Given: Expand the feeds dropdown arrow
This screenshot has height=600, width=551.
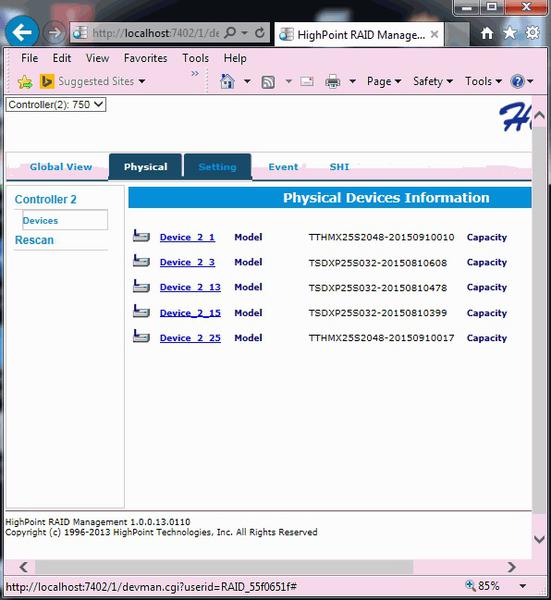Looking at the screenshot, I should tap(289, 81).
